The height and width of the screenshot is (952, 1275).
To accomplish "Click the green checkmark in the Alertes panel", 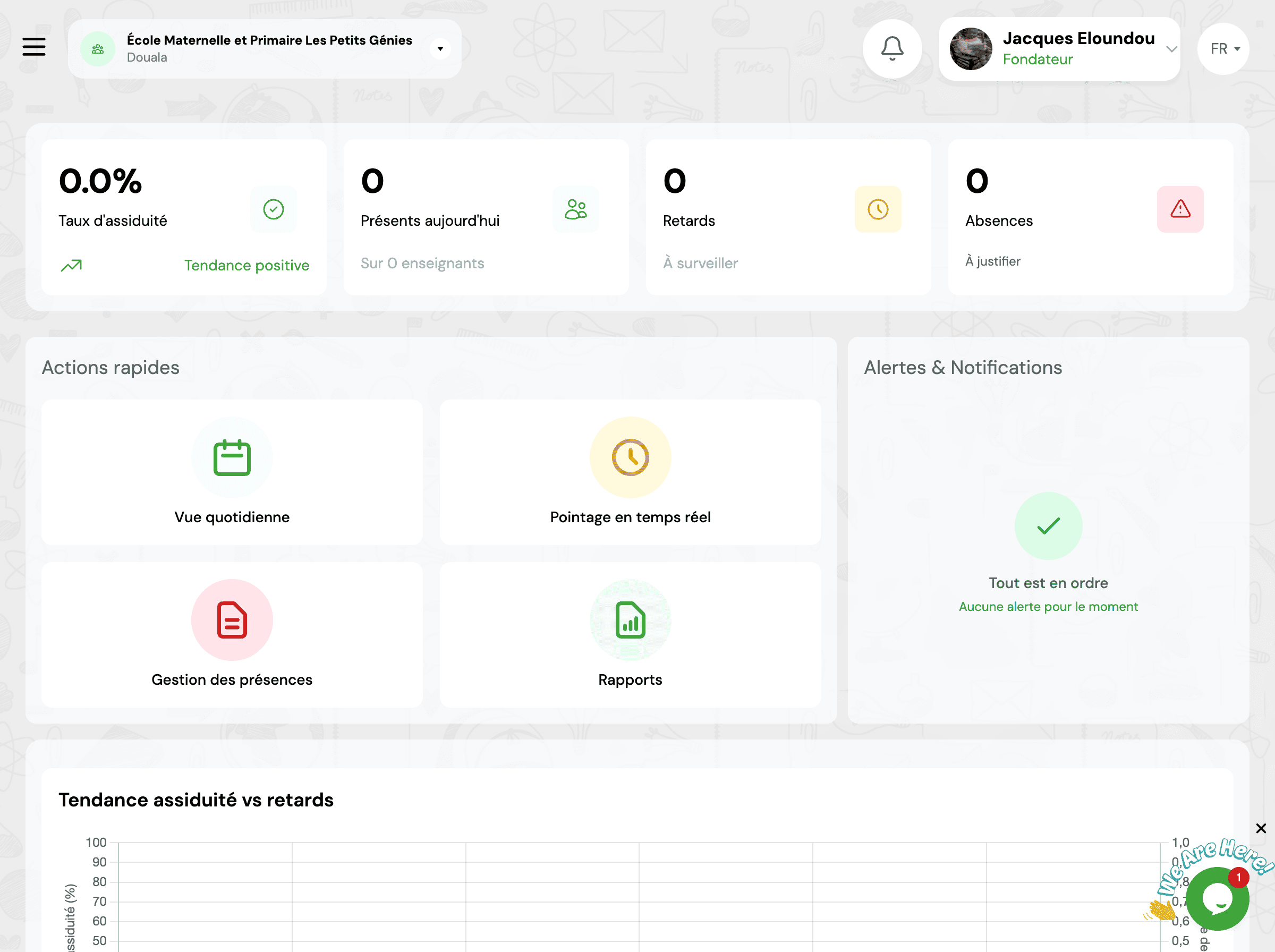I will (1048, 525).
